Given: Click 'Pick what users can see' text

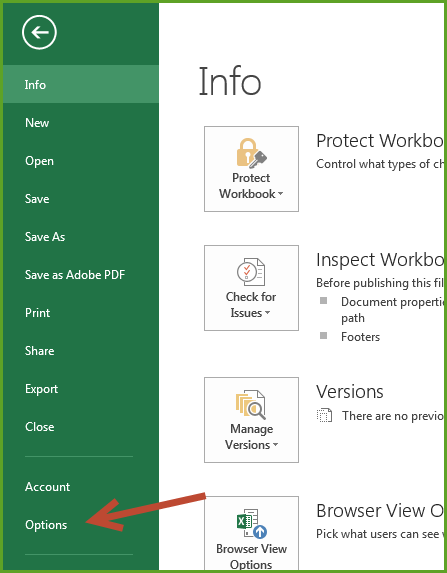Looking at the screenshot, I should coord(380,534).
